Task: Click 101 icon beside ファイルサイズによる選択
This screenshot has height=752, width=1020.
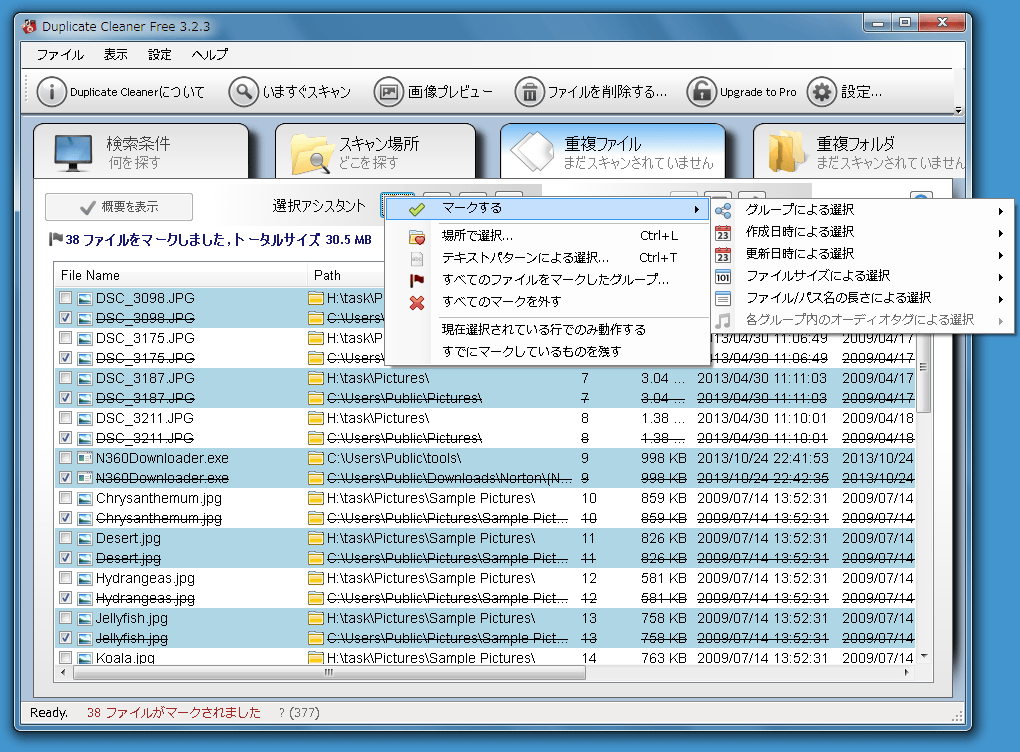Action: point(723,277)
